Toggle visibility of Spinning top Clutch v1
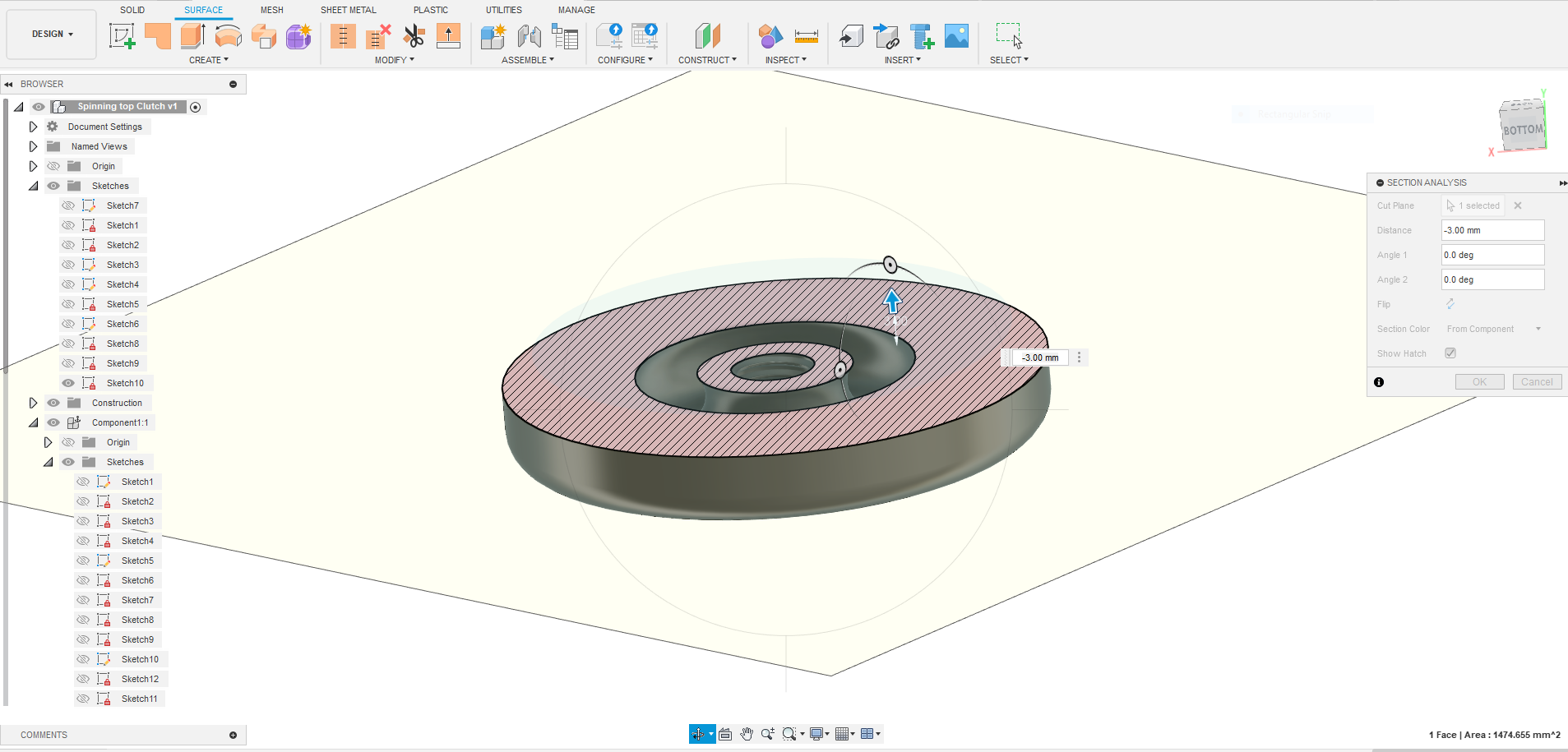 [x=39, y=107]
